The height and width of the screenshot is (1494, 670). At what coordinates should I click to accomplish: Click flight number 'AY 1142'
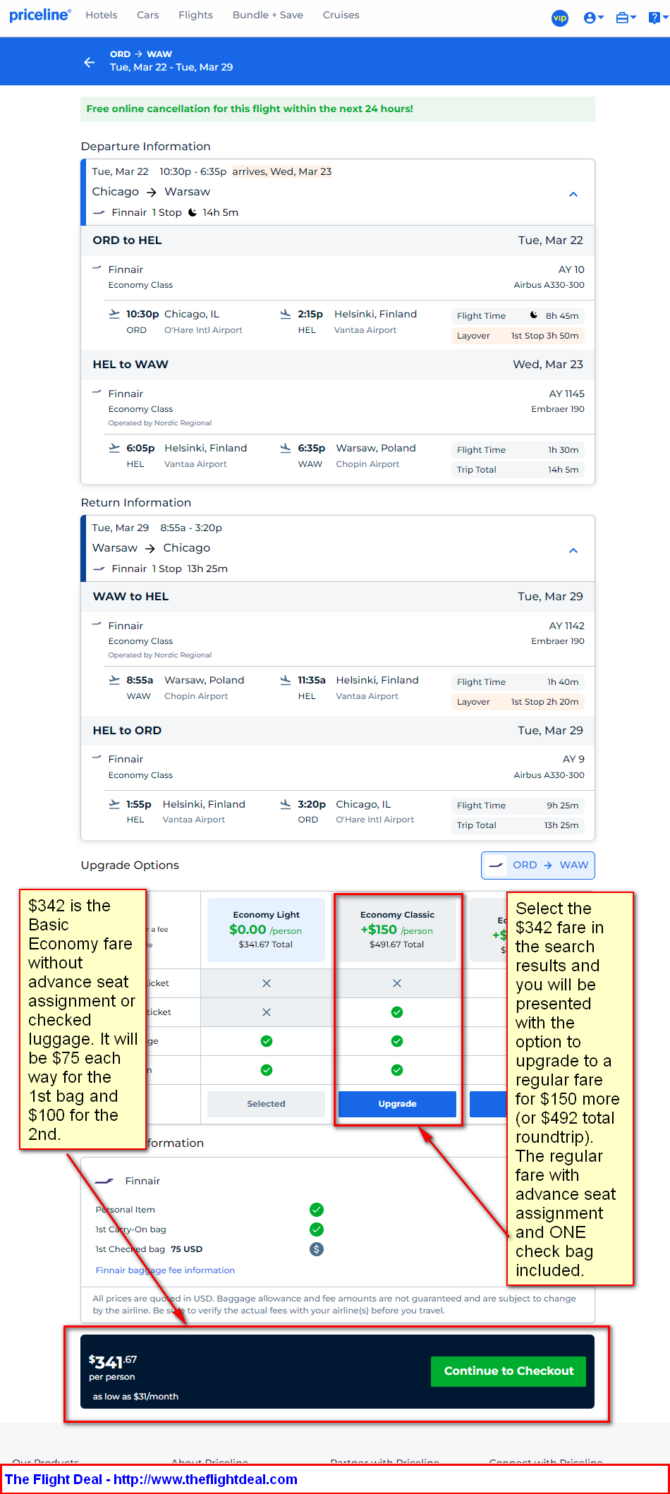[x=567, y=626]
